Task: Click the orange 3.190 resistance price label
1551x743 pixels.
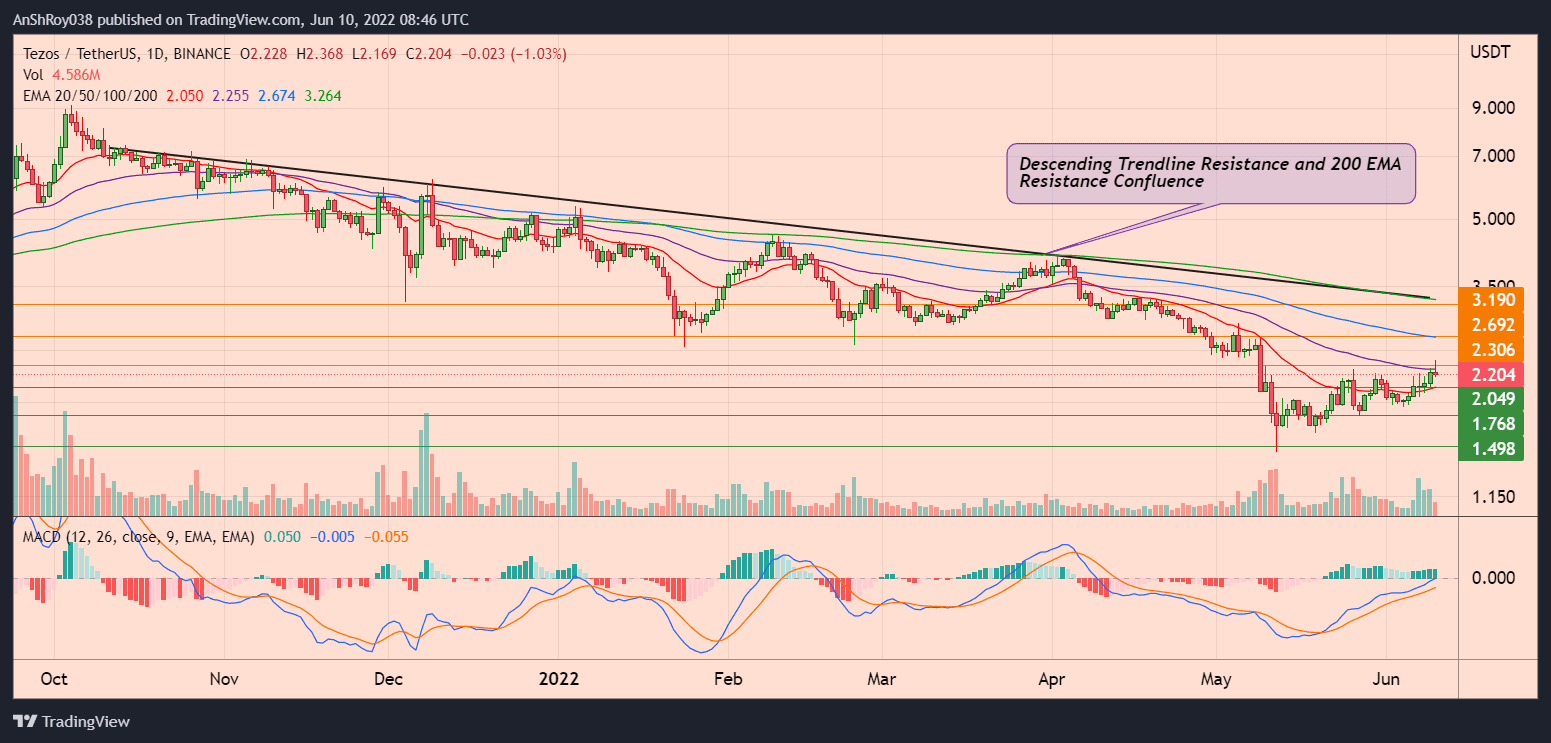Action: coord(1490,299)
